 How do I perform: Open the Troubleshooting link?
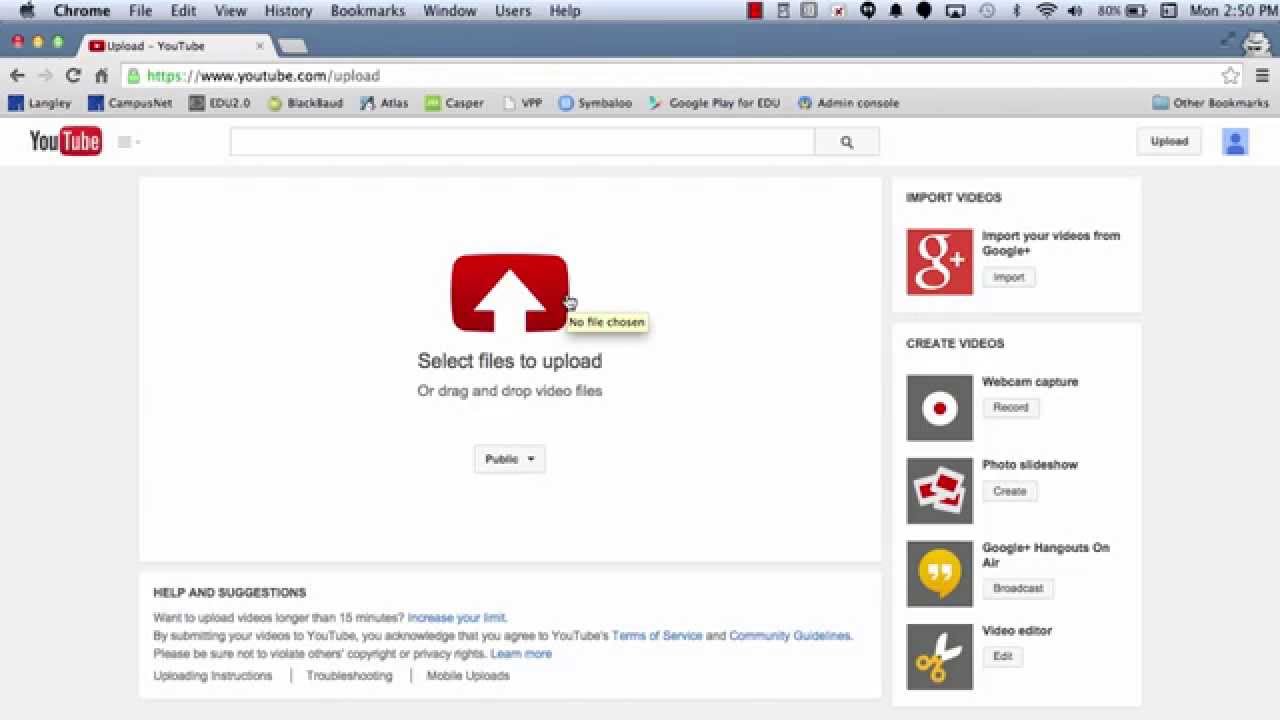coord(350,676)
